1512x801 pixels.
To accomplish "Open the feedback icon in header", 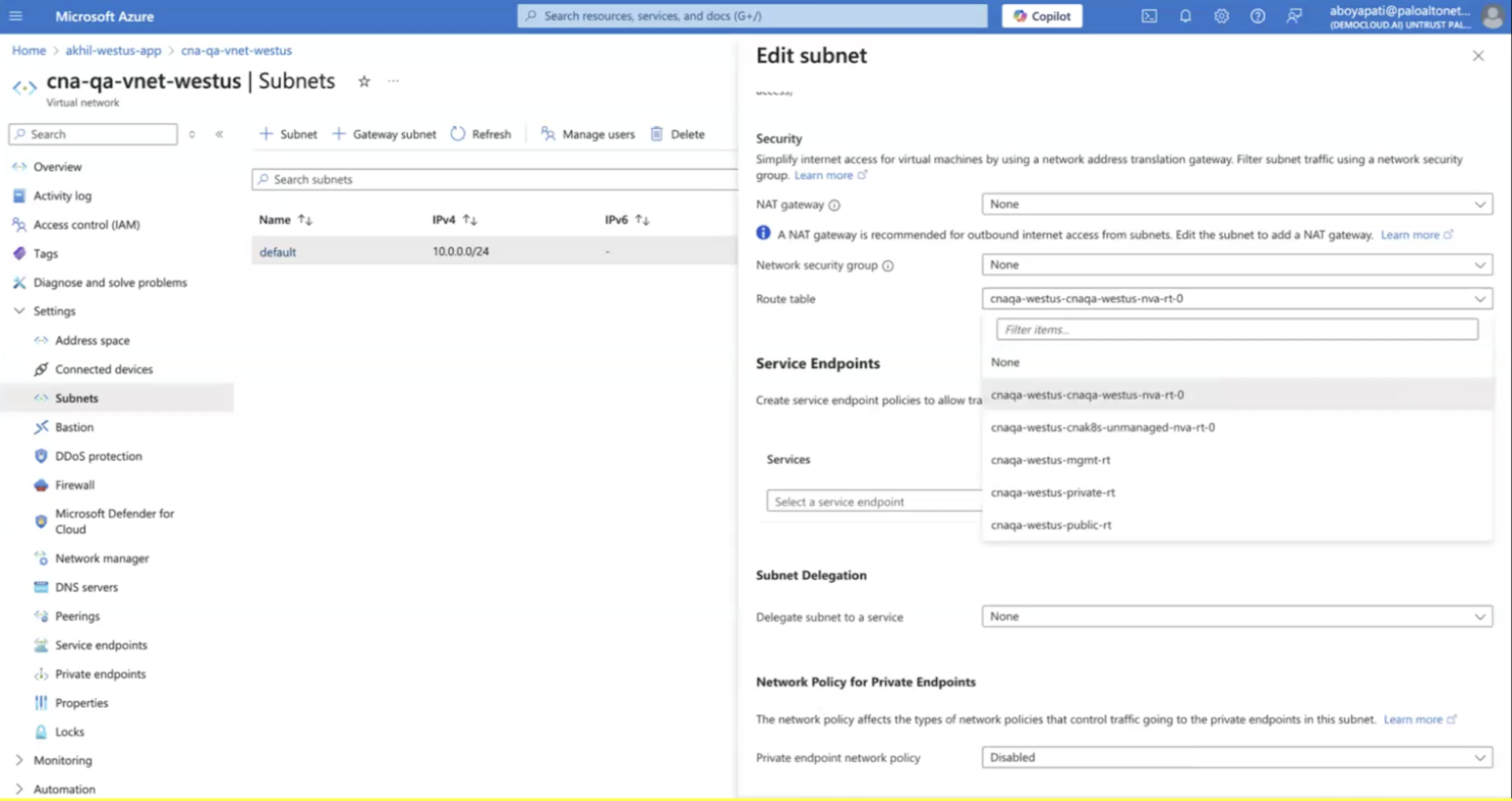I will click(x=1294, y=16).
